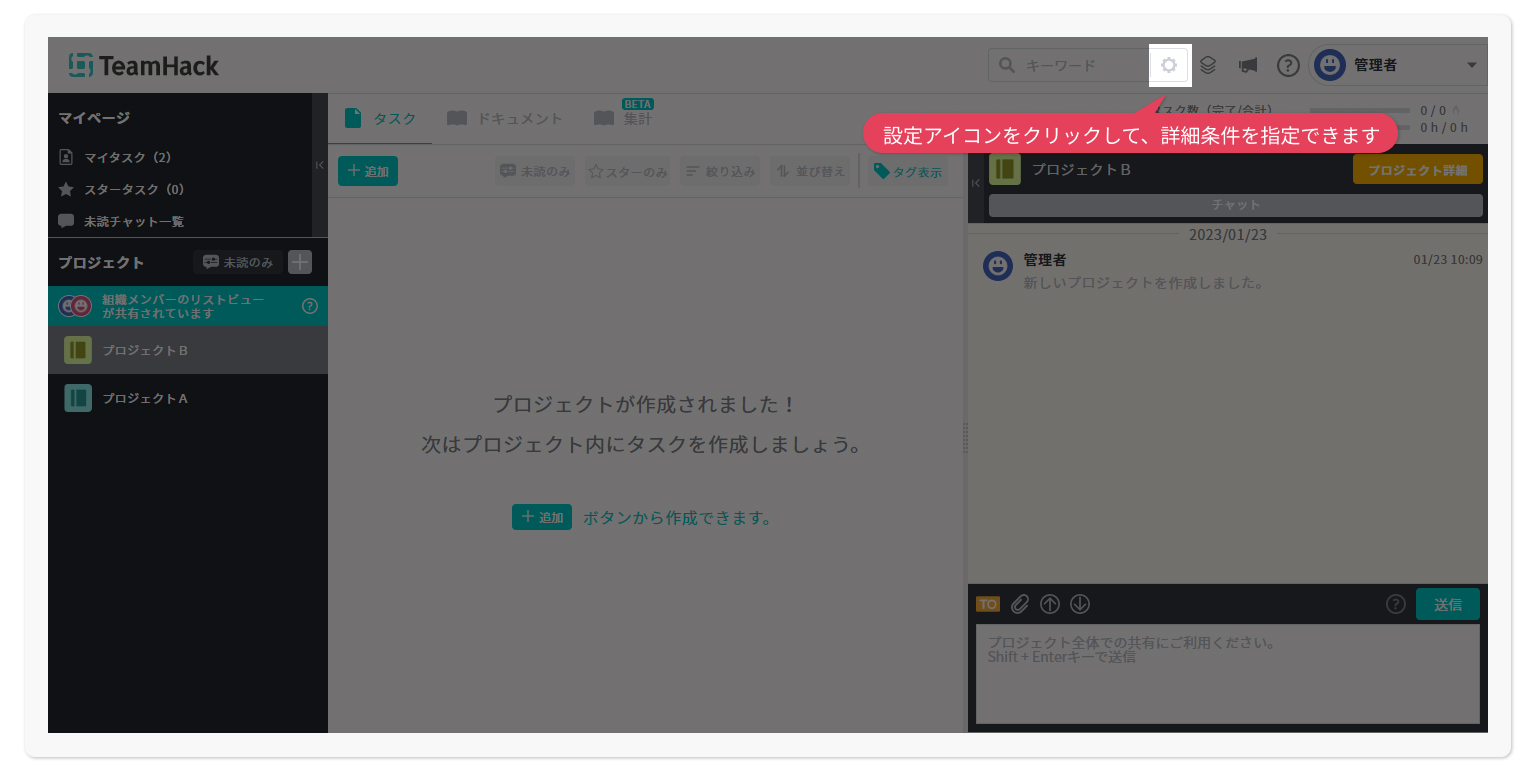Click the 送信 send button
This screenshot has height=771, width=1536.
(x=1447, y=604)
